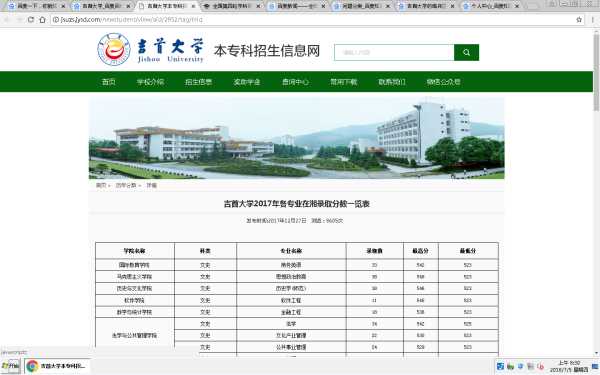This screenshot has height=375, width=600.
Task: Click the site search input field
Action: click(x=394, y=52)
